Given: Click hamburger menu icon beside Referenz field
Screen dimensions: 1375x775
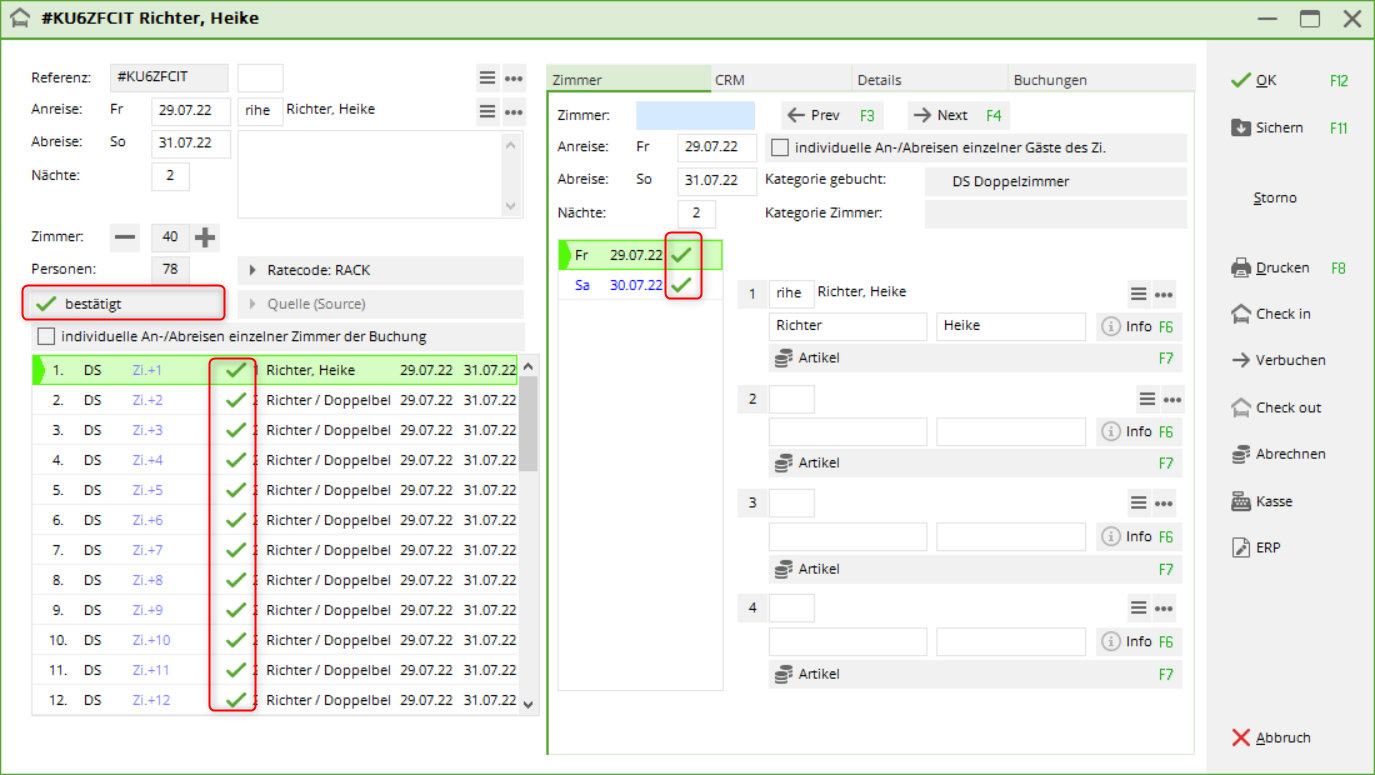Looking at the screenshot, I should pyautogui.click(x=487, y=78).
